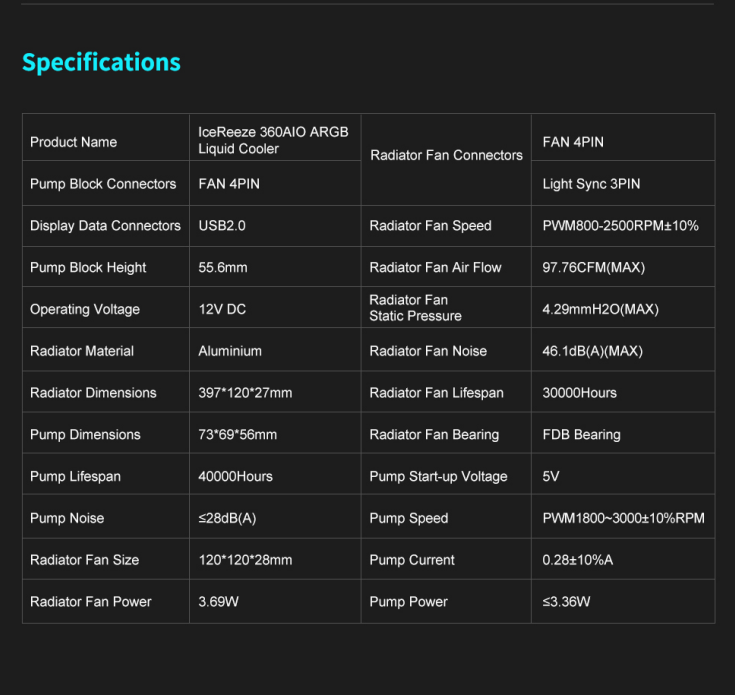
Task: Click the 397*120*27mm radiator dimensions value
Action: coord(245,393)
